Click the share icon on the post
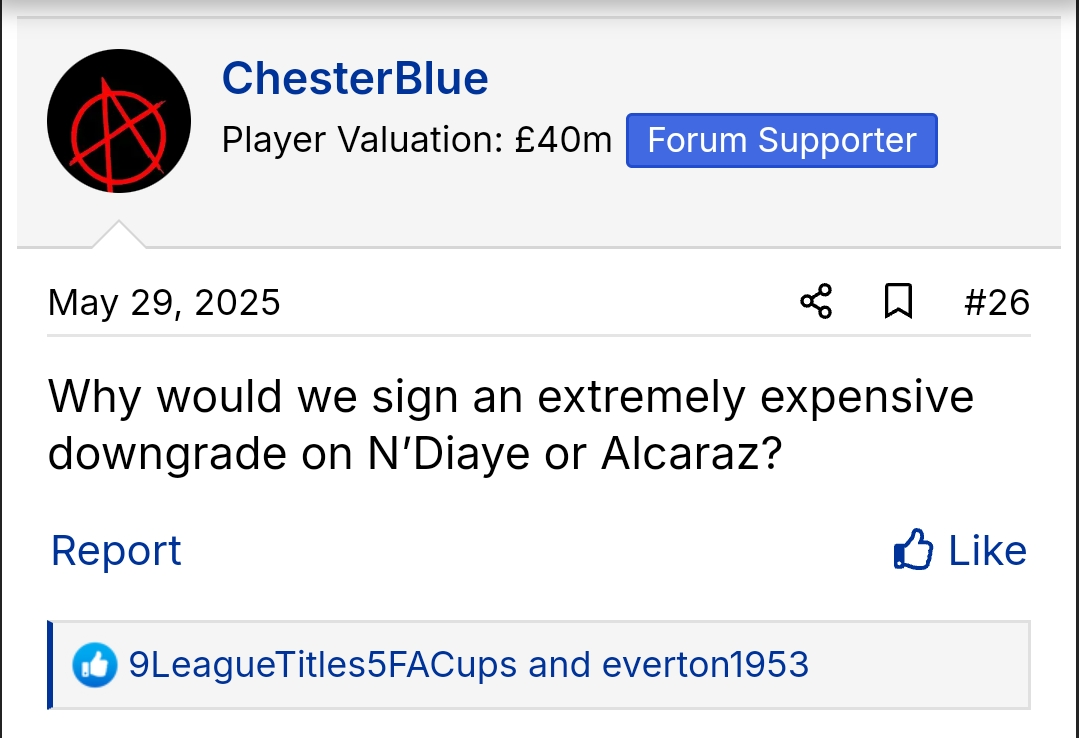The image size is (1079, 738). coord(816,301)
